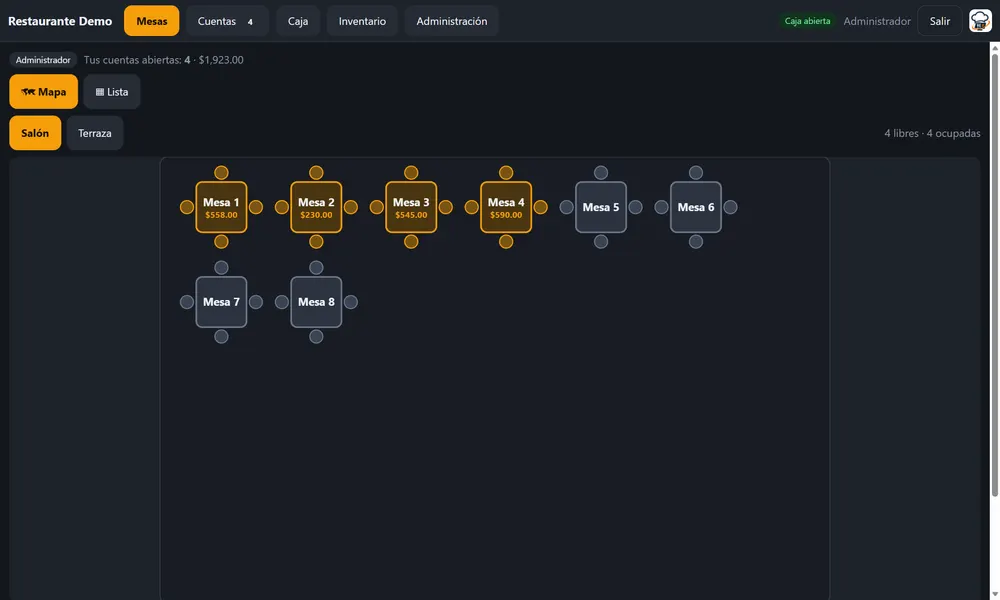1000x600 pixels.
Task: Open Mesa 4 with $590.00 balance
Action: pyautogui.click(x=506, y=207)
